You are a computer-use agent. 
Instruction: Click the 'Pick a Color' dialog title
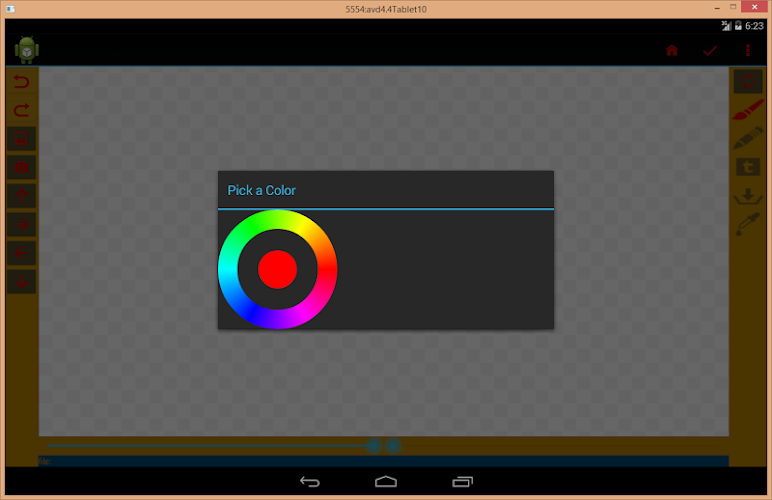point(261,190)
